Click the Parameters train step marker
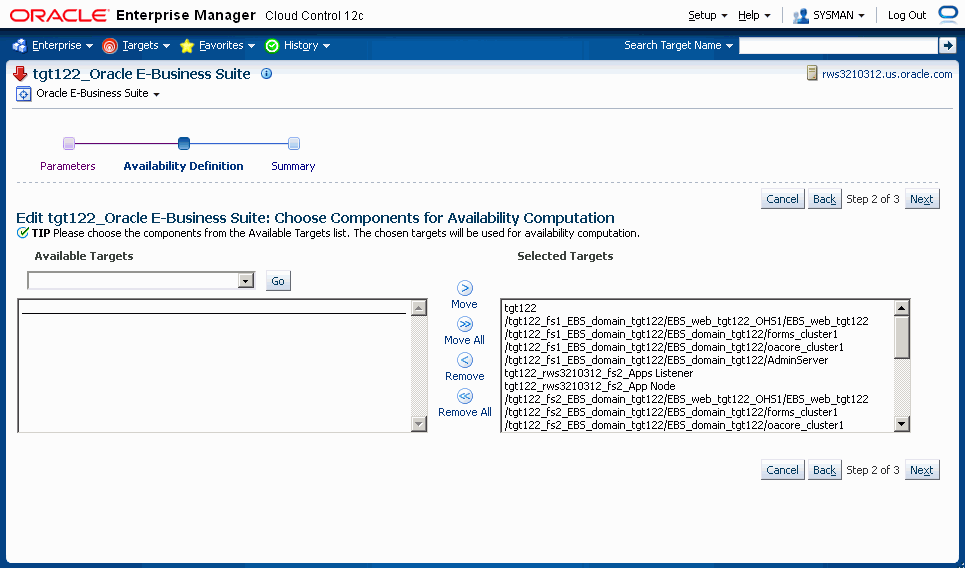The height and width of the screenshot is (569, 965). (x=69, y=143)
